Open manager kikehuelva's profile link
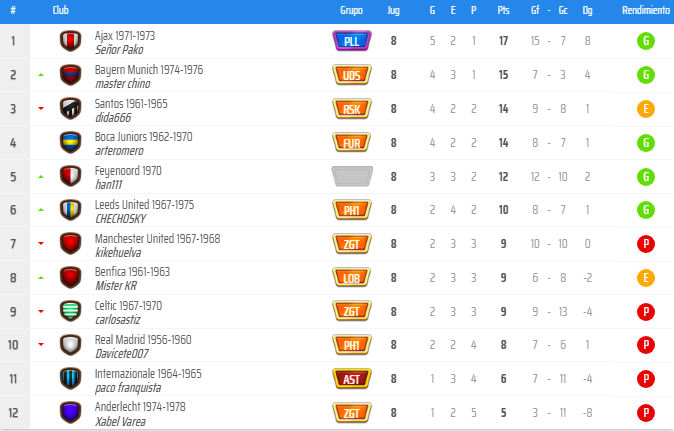 click(118, 253)
